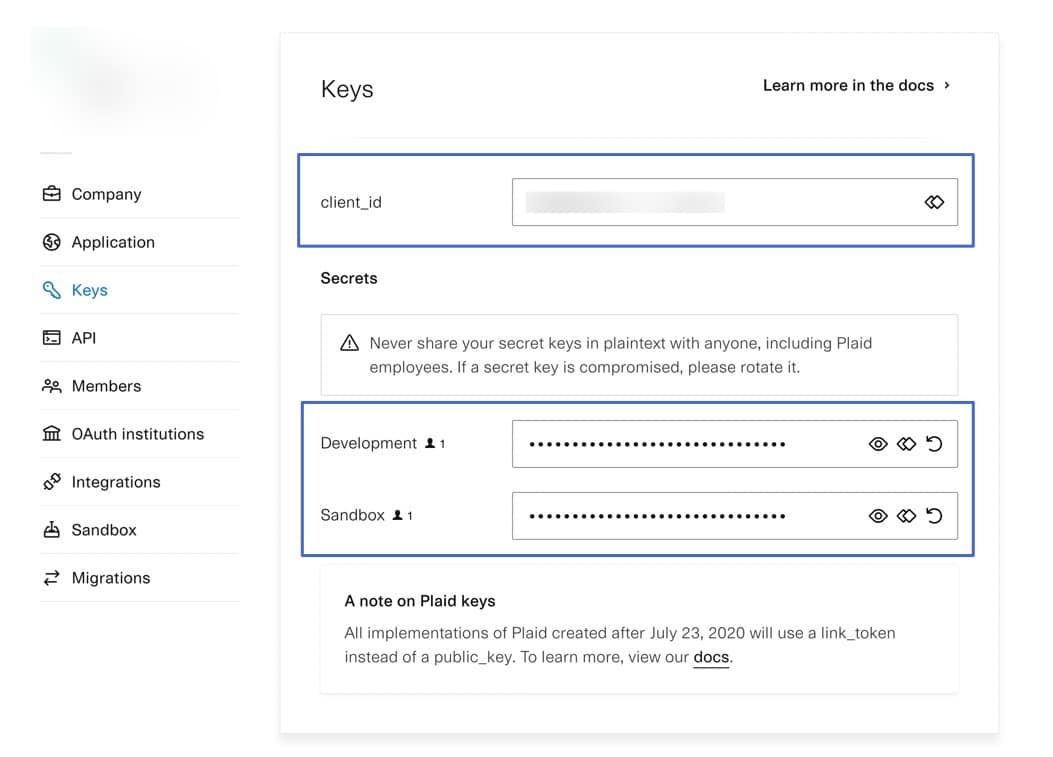Show the Sandbox secret value
1053x757 pixels.
tap(878, 516)
